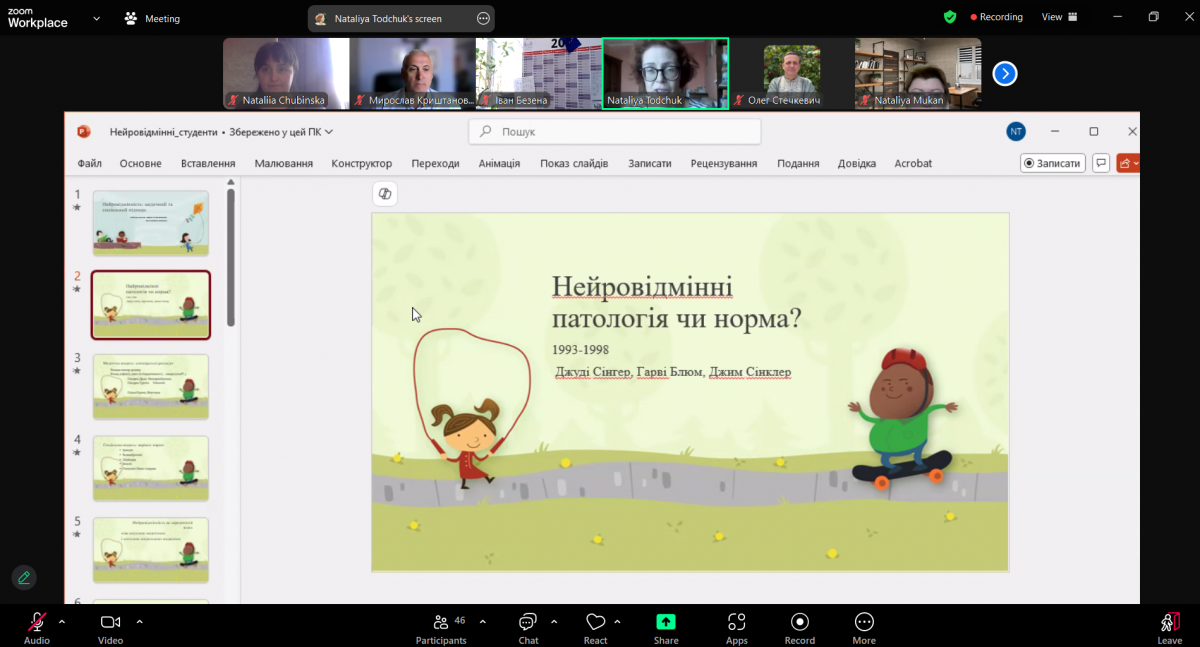Select slide 3 thumbnail in the panel
The image size is (1200, 647).
[x=150, y=386]
